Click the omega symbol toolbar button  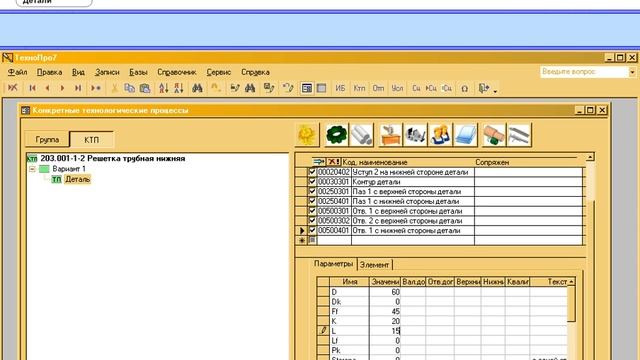[x=464, y=88]
